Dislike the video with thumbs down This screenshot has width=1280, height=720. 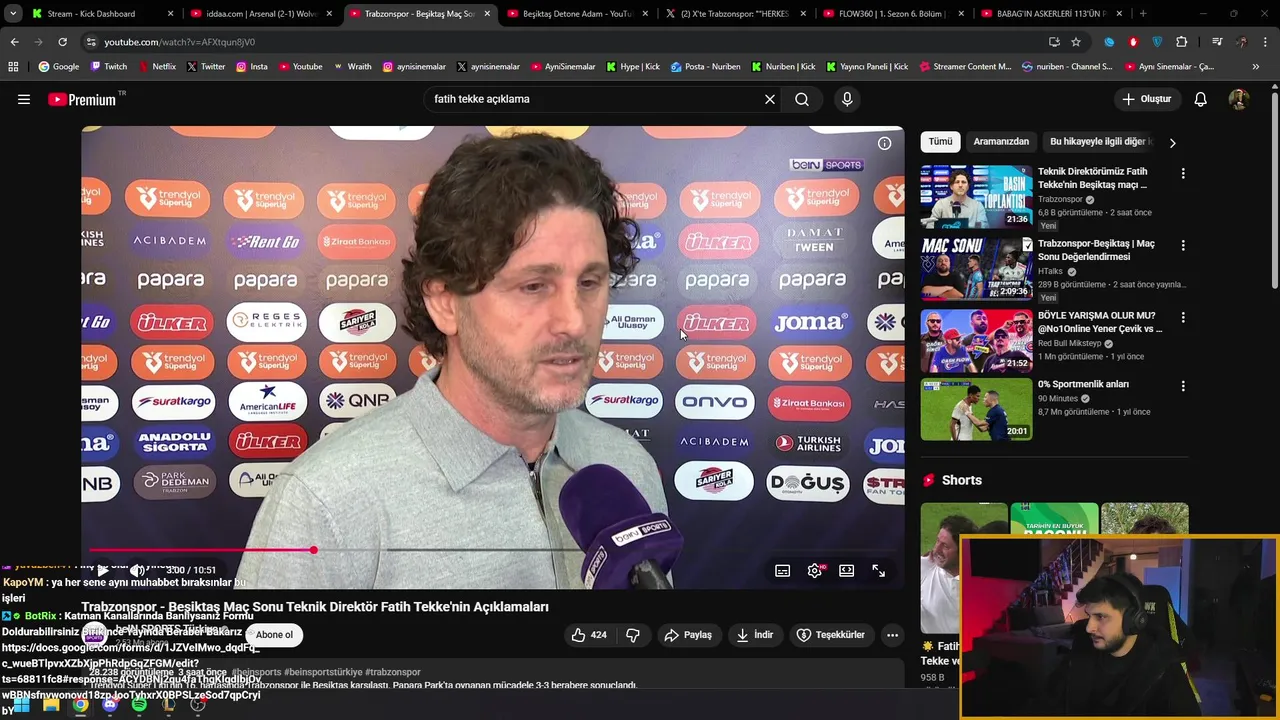point(632,635)
